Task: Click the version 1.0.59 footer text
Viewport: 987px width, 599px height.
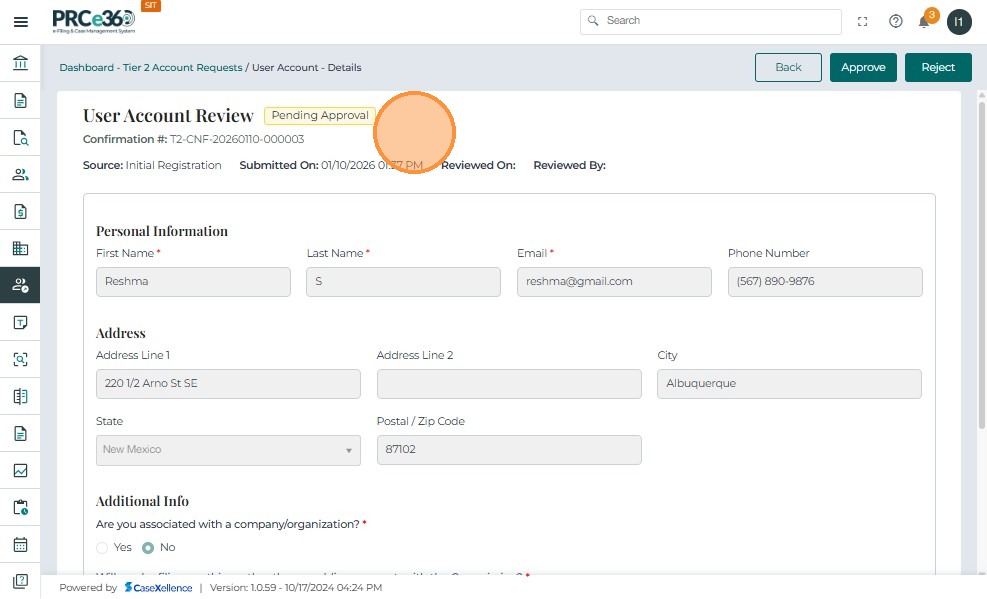Action: [296, 588]
